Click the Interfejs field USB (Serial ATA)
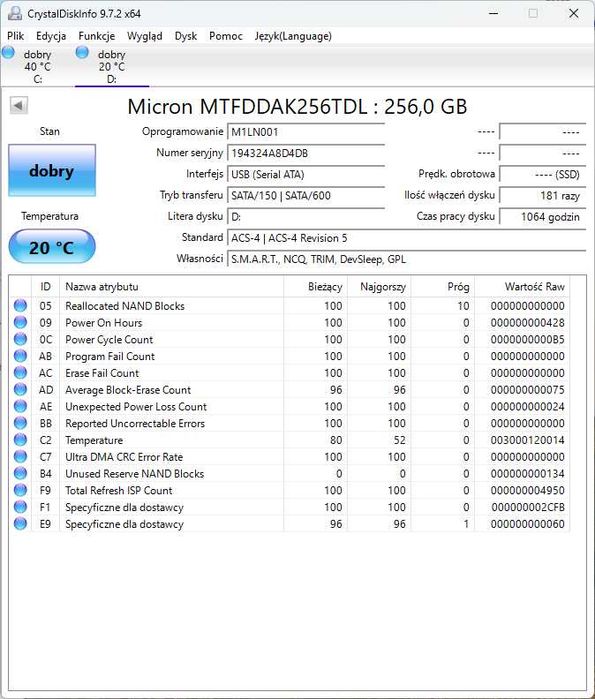The height and width of the screenshot is (699, 595). coord(306,174)
